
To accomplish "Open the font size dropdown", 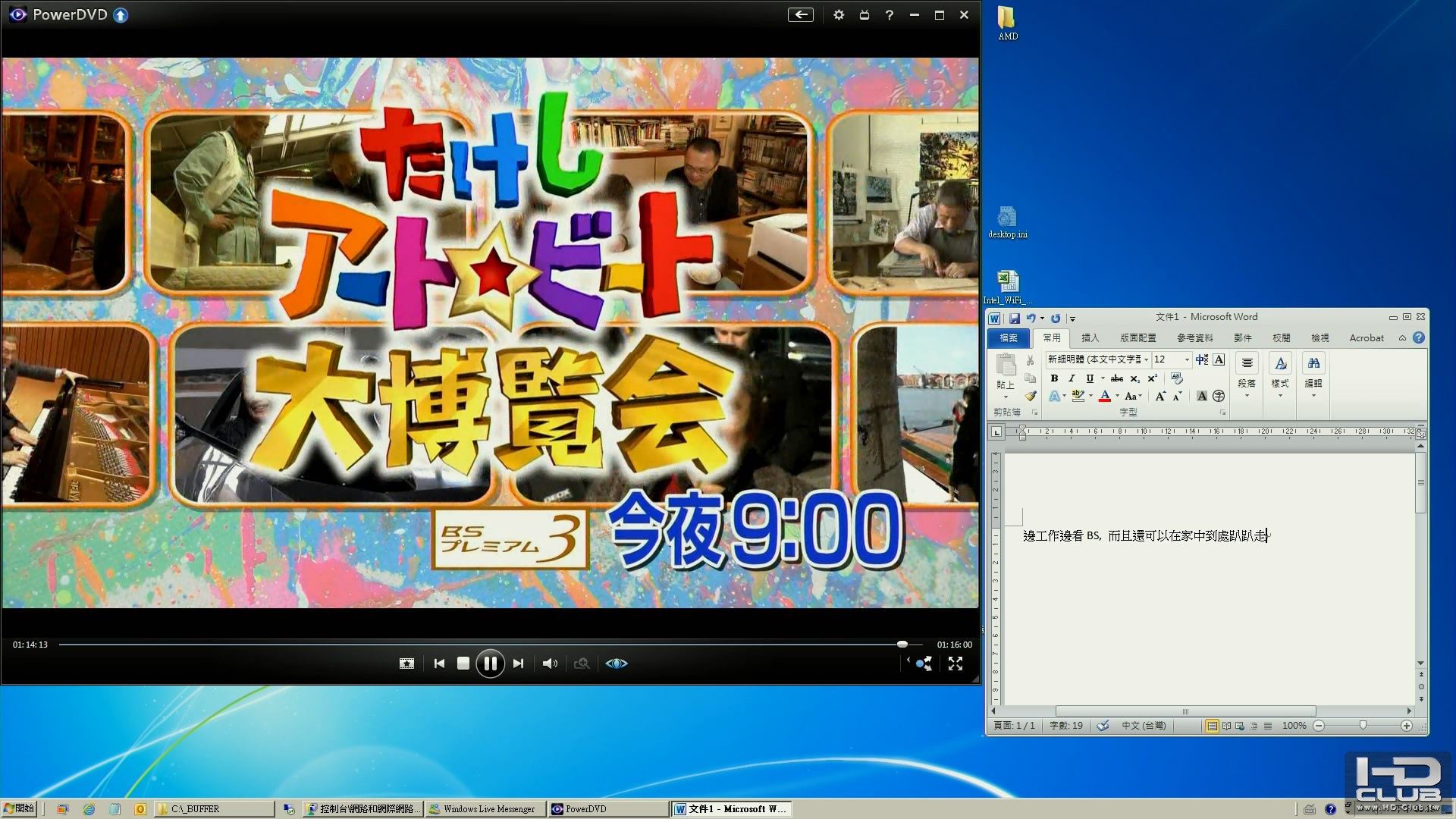I will (1187, 359).
